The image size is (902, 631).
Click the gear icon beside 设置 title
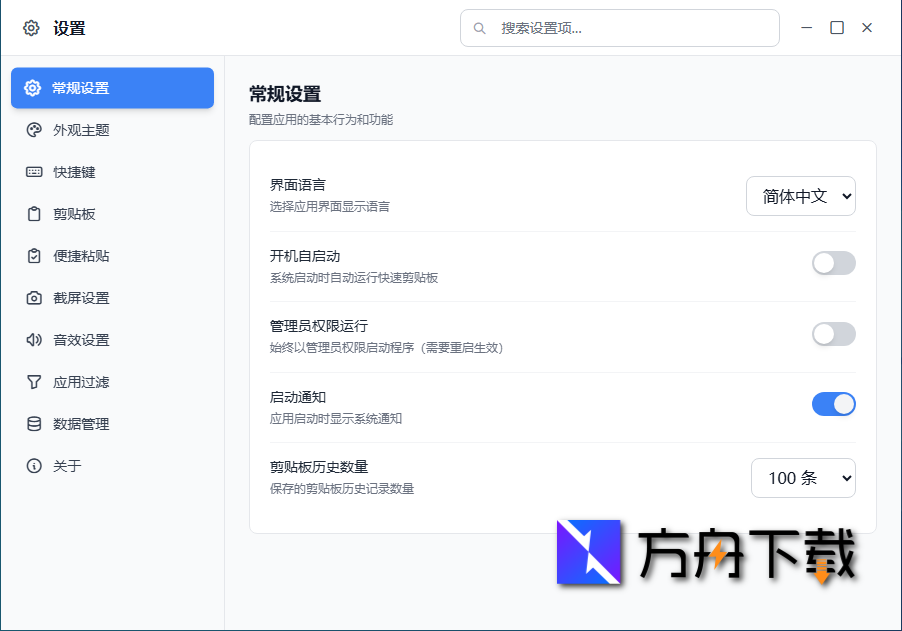click(29, 27)
